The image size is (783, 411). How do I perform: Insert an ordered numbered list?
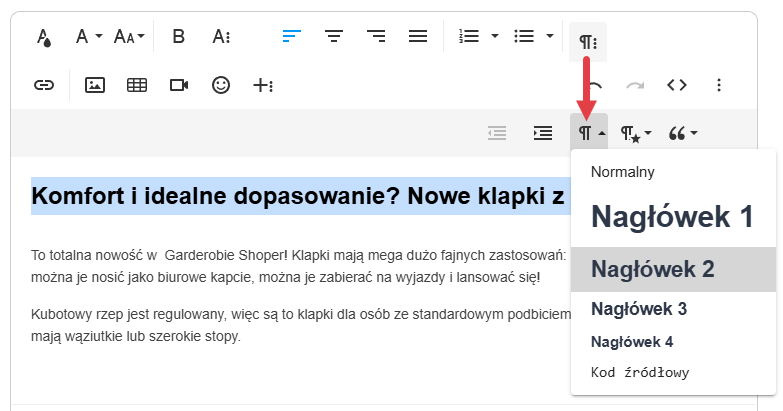tap(469, 36)
